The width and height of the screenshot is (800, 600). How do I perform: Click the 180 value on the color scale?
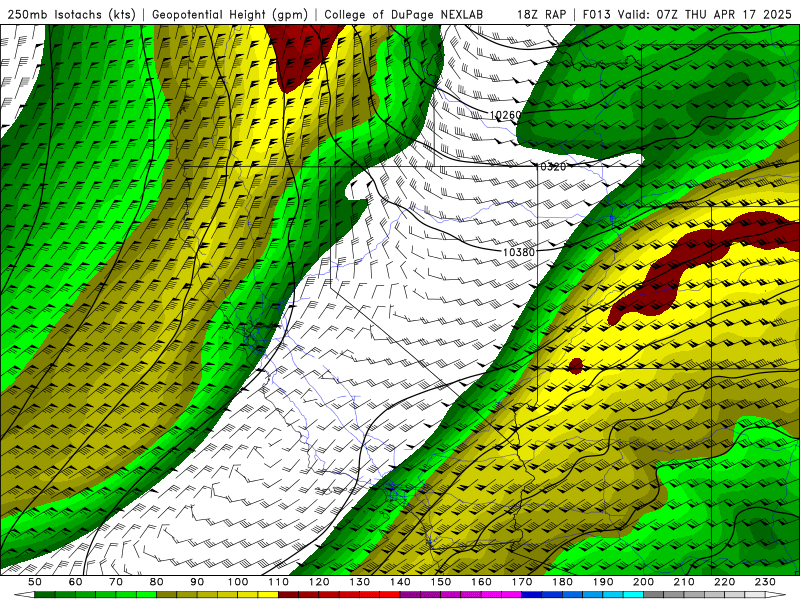(x=562, y=582)
